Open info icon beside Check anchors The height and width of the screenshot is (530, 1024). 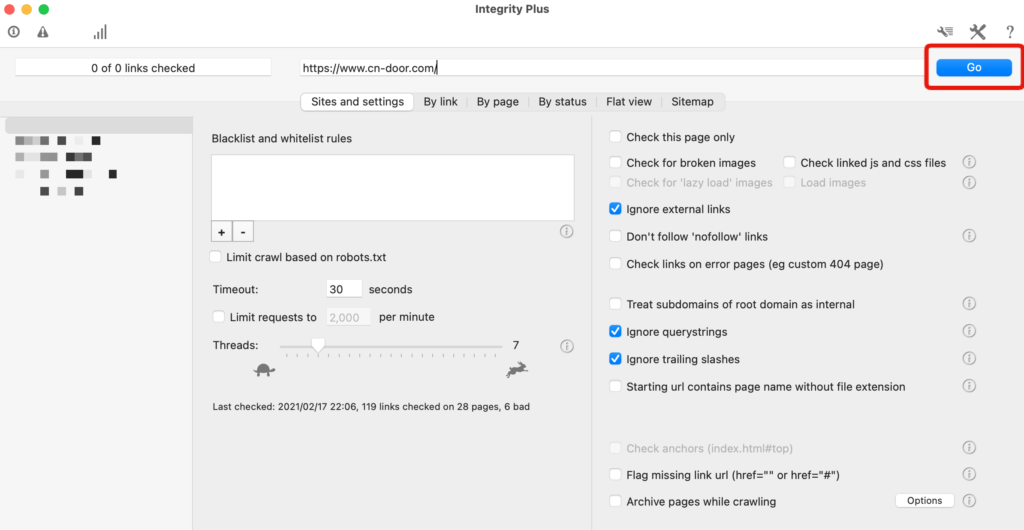point(969,448)
